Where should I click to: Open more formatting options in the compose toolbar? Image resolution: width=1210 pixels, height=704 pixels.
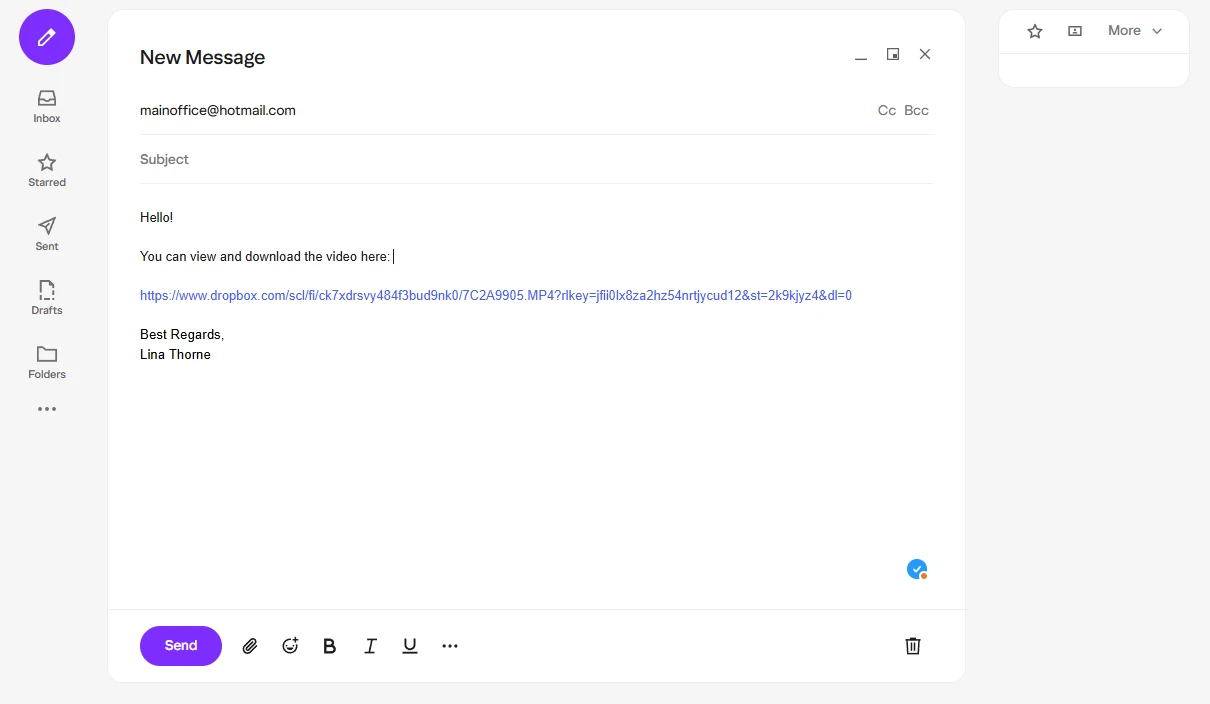(x=450, y=646)
